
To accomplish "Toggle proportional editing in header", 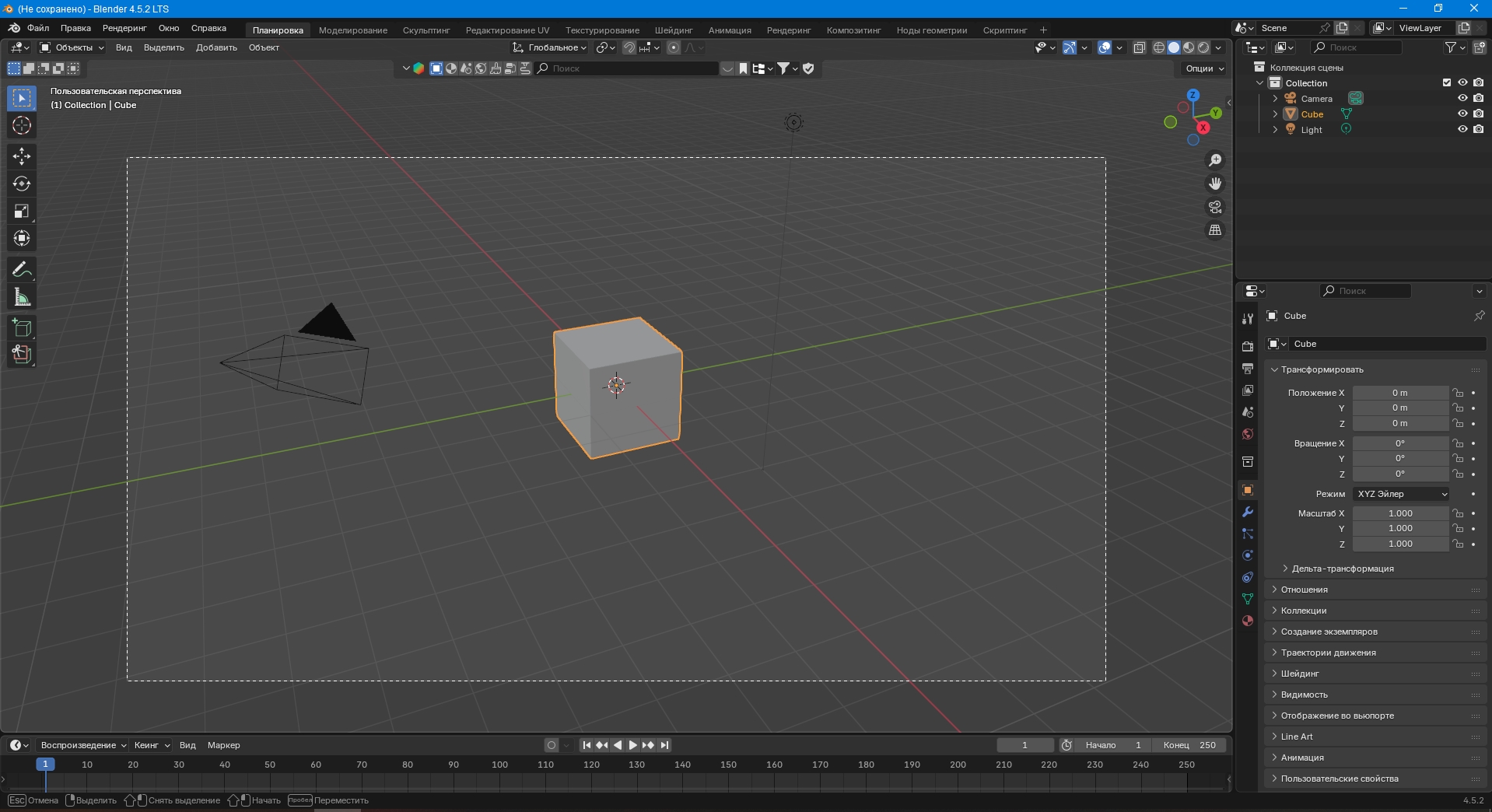I will click(x=674, y=47).
